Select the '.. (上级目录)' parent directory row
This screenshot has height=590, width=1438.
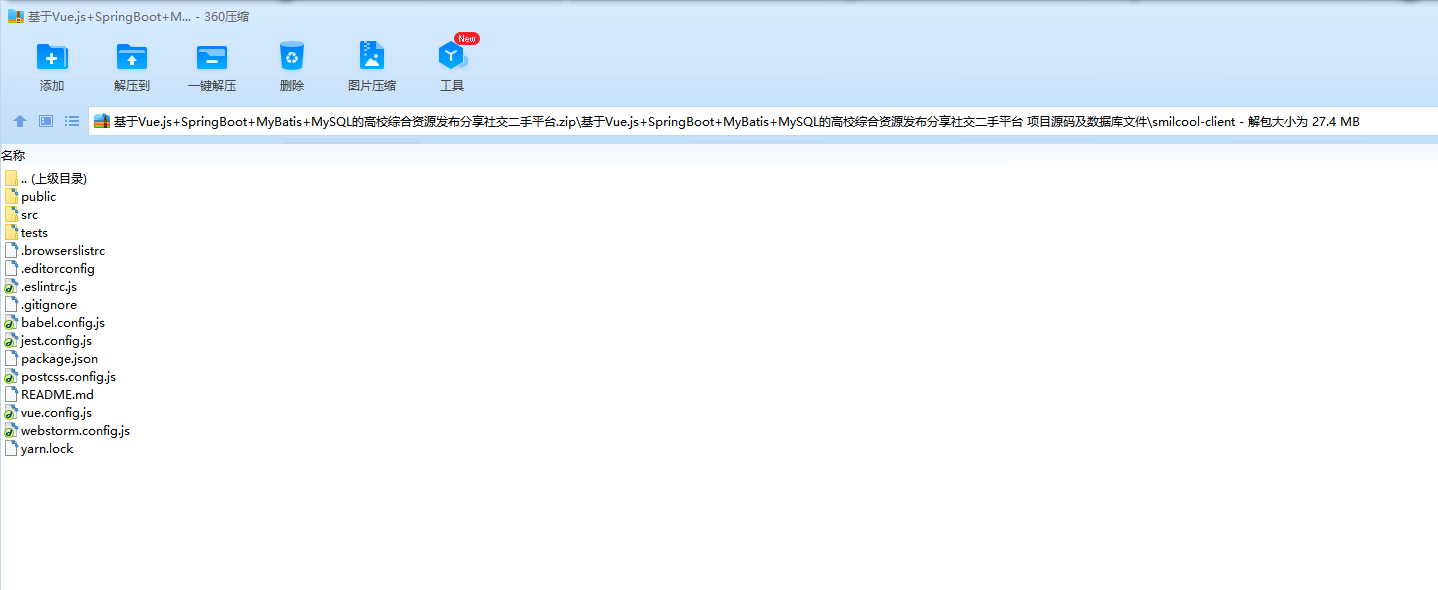pyautogui.click(x=46, y=178)
